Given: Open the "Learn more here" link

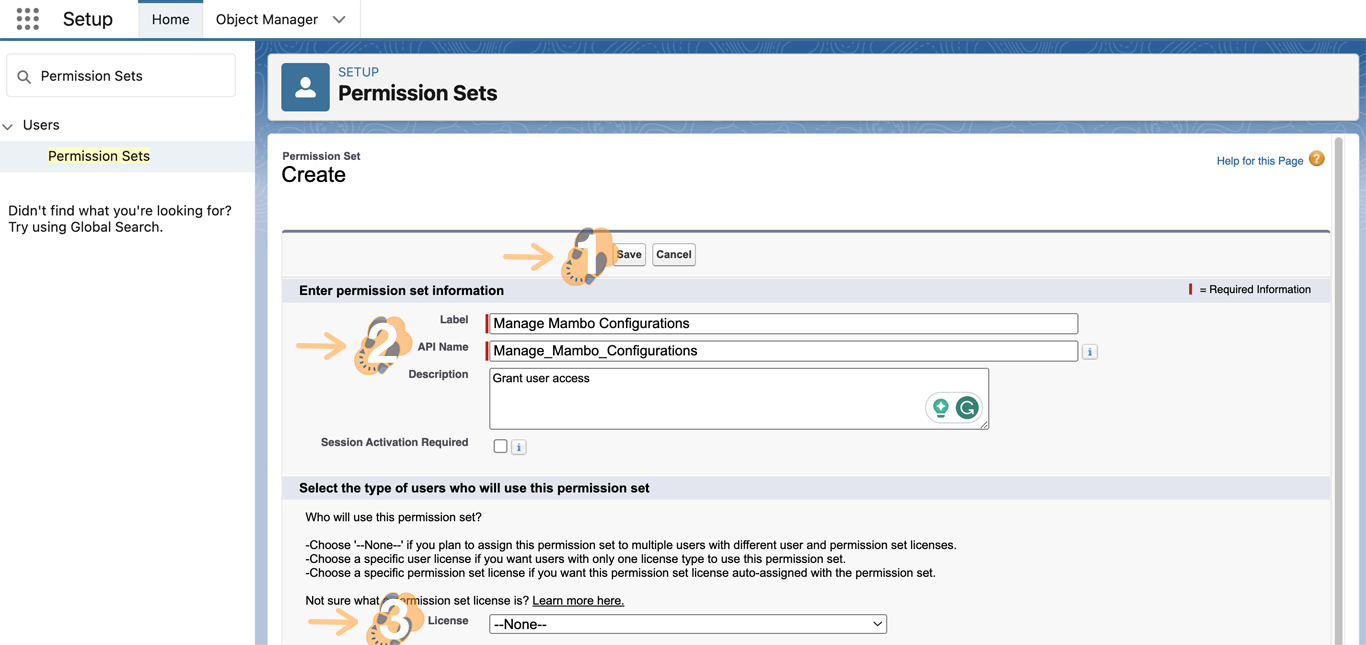Looking at the screenshot, I should click(x=578, y=600).
